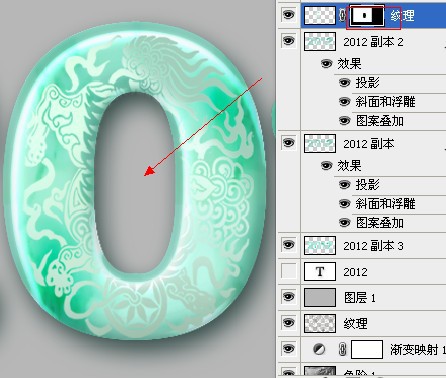The height and width of the screenshot is (378, 446).
Task: Select the text layer T thumbnail for 2012
Action: point(320,272)
